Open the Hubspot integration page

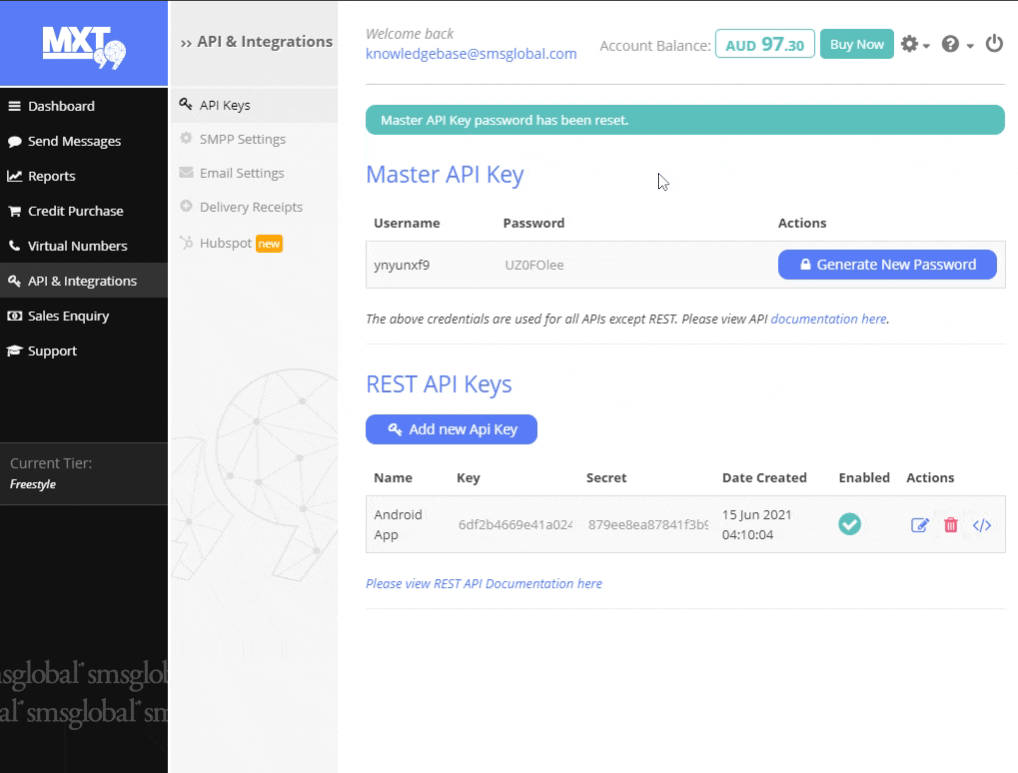click(226, 243)
